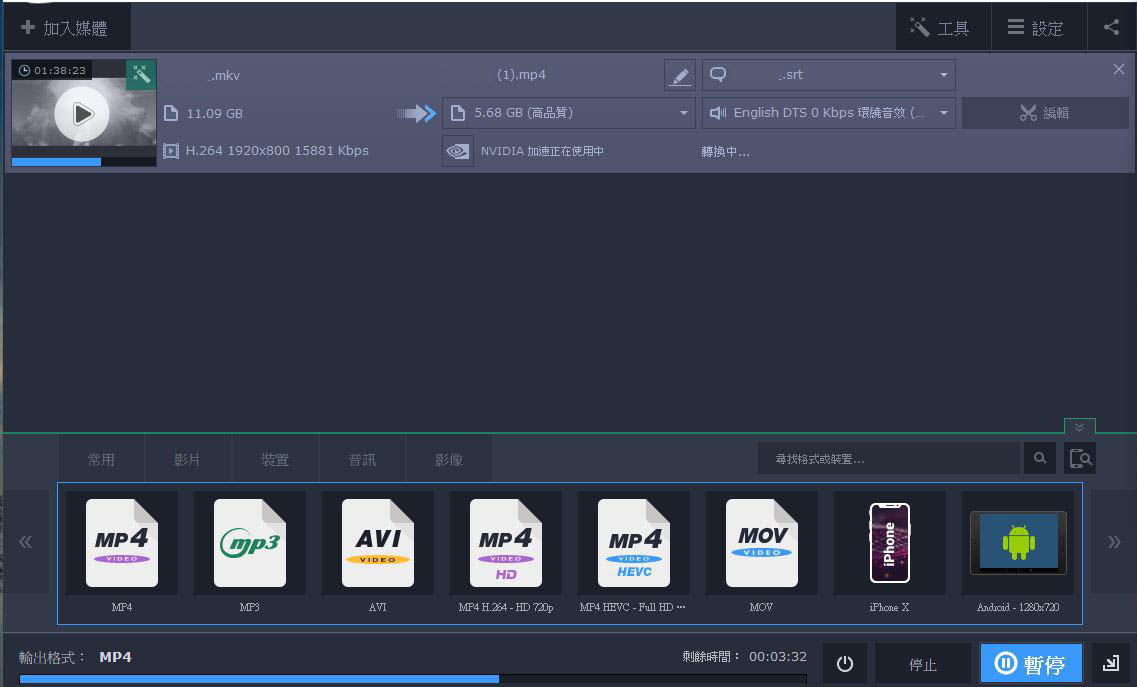Click the H.264 video film icon

[x=170, y=151]
